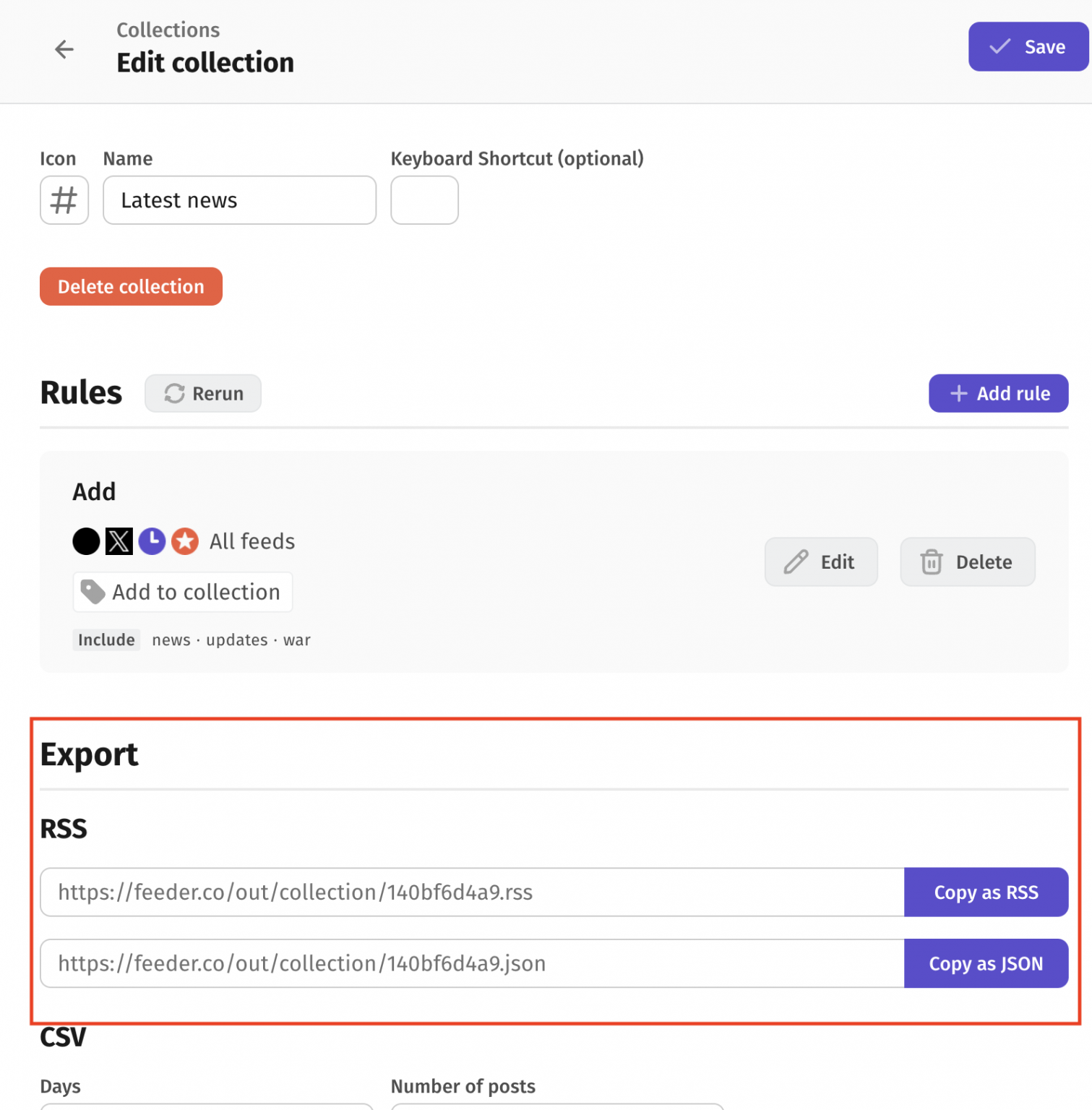Click the purple clock feed icon
The height and width of the screenshot is (1110, 1092).
pyautogui.click(x=152, y=541)
